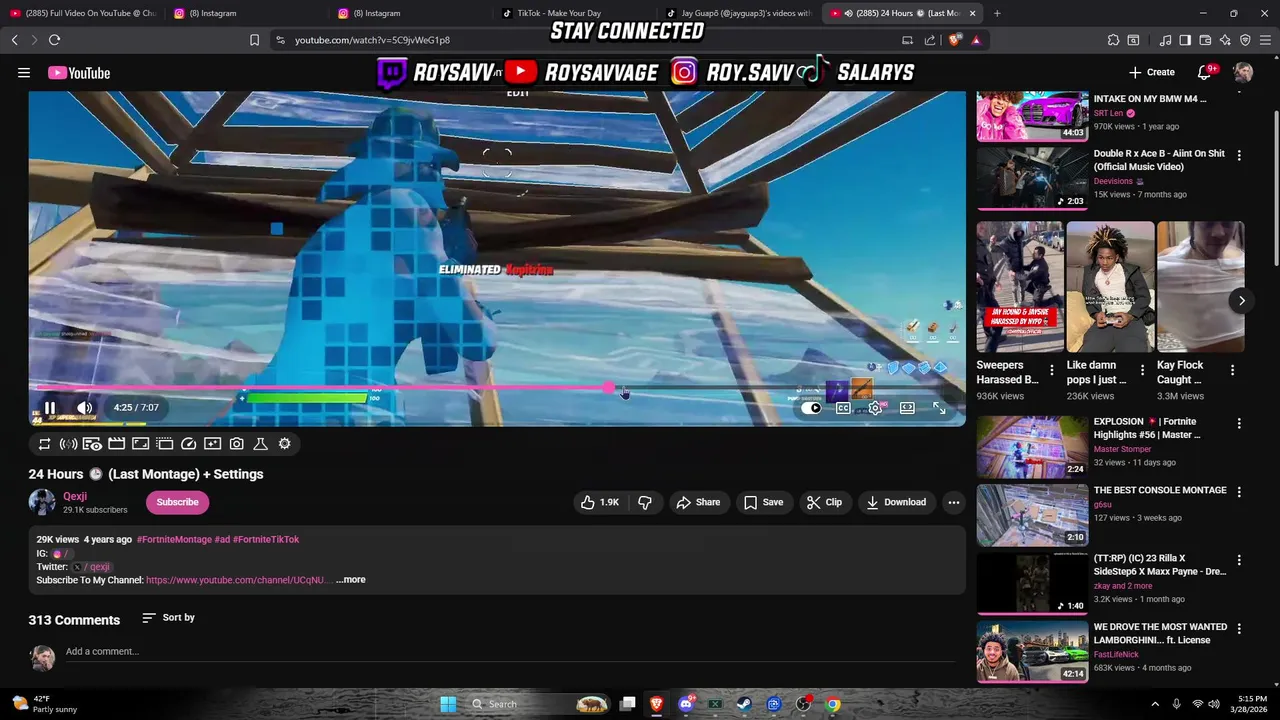Open Windows Start menu

[x=448, y=704]
